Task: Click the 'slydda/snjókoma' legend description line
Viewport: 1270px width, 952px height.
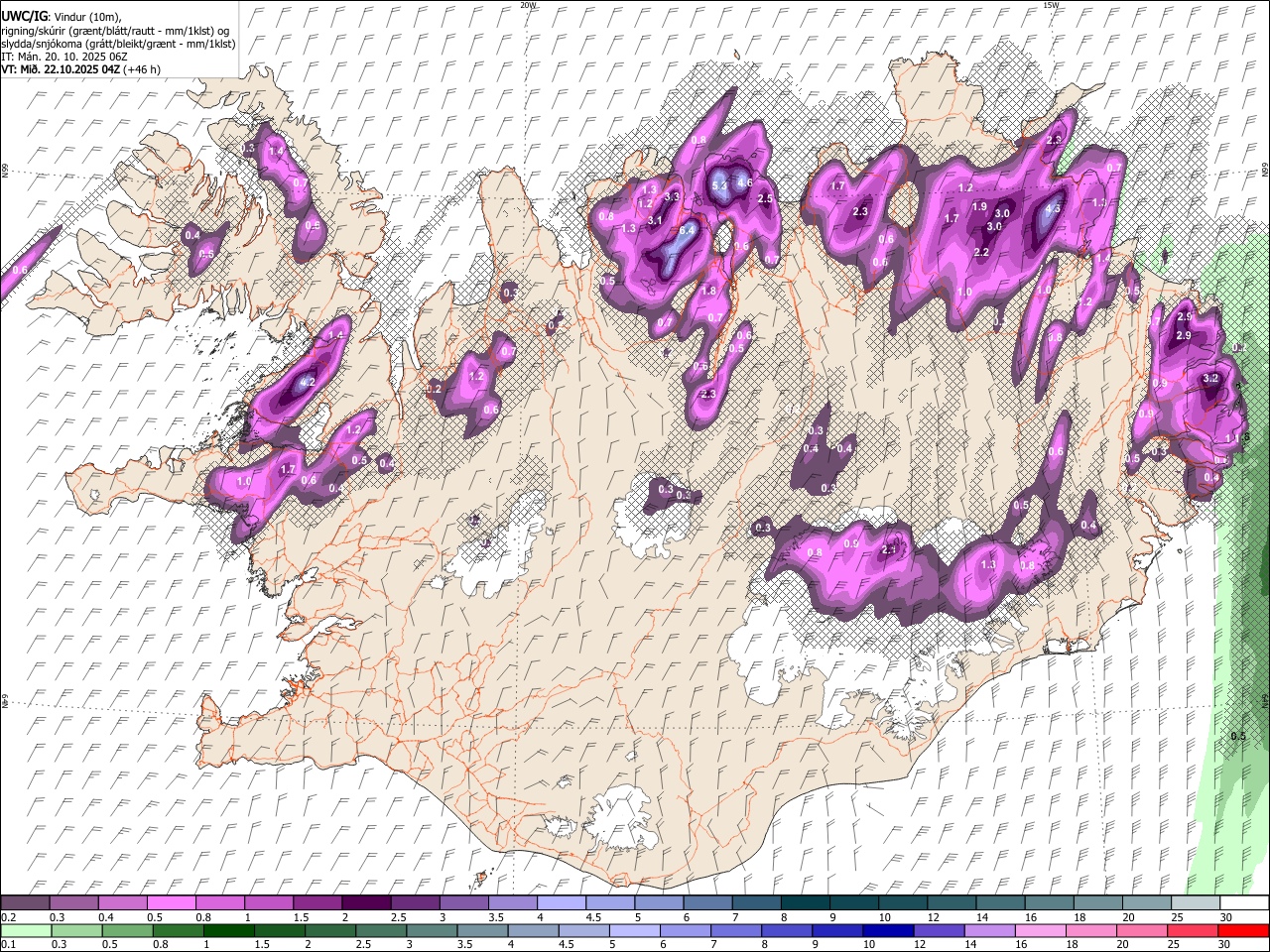Action: [x=118, y=44]
